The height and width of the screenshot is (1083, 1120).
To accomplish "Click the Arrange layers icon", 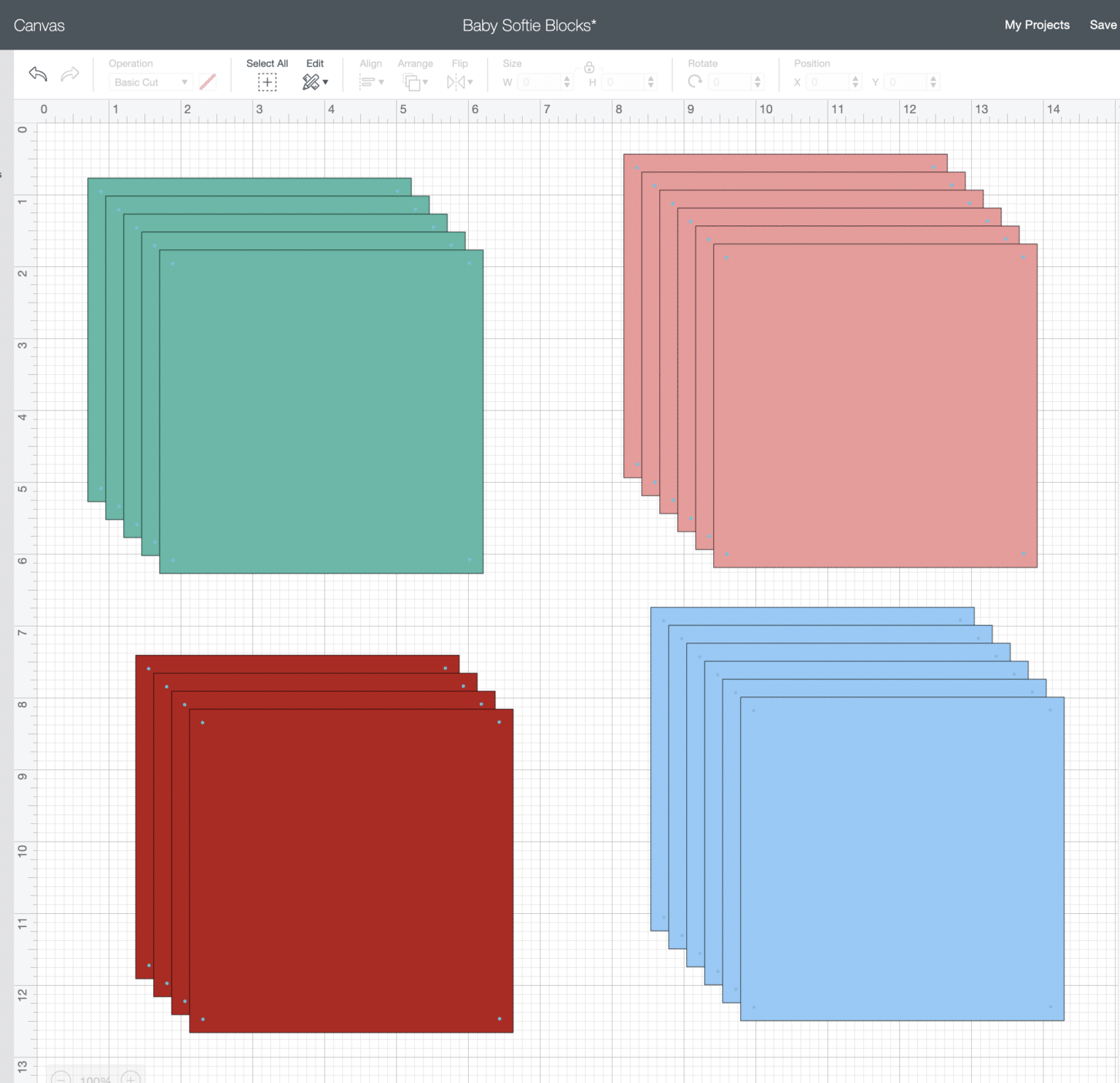I will [414, 82].
